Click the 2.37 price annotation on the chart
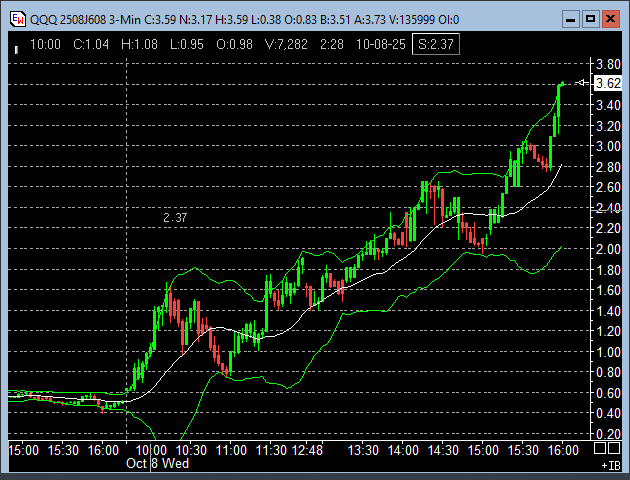The width and height of the screenshot is (630, 480). pyautogui.click(x=177, y=217)
